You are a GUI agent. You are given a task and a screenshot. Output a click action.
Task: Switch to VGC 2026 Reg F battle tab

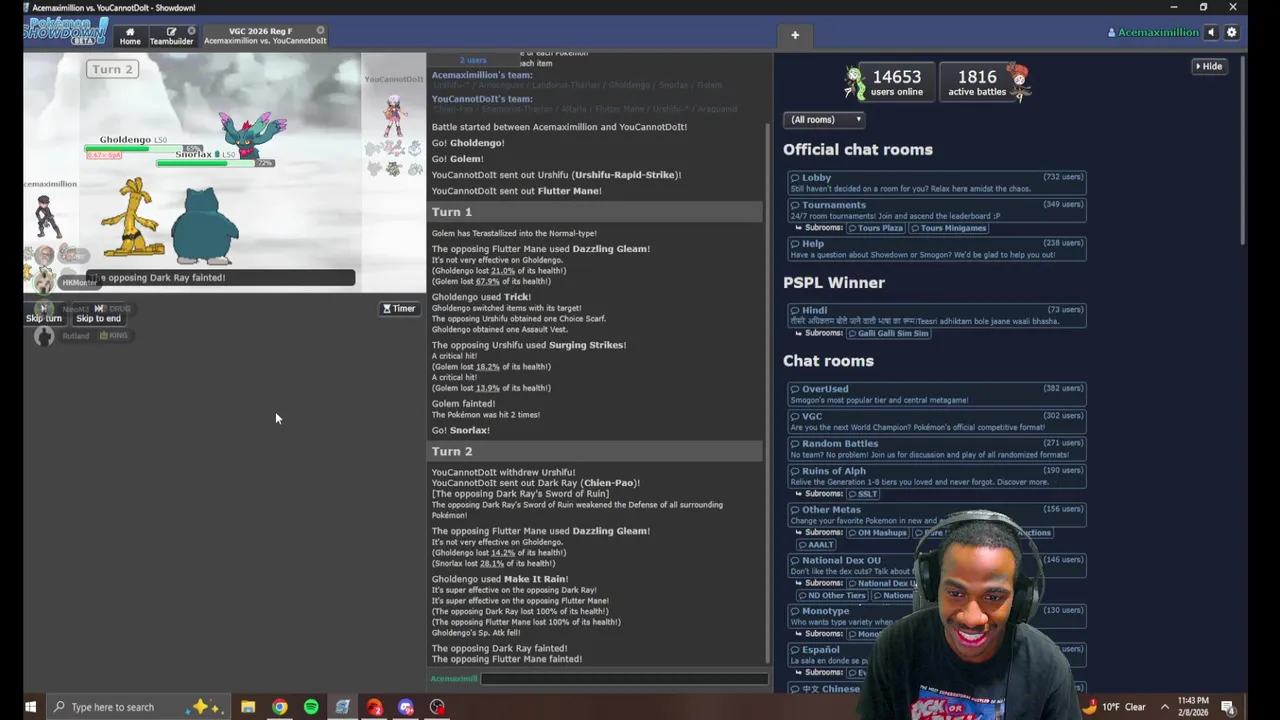[x=264, y=36]
